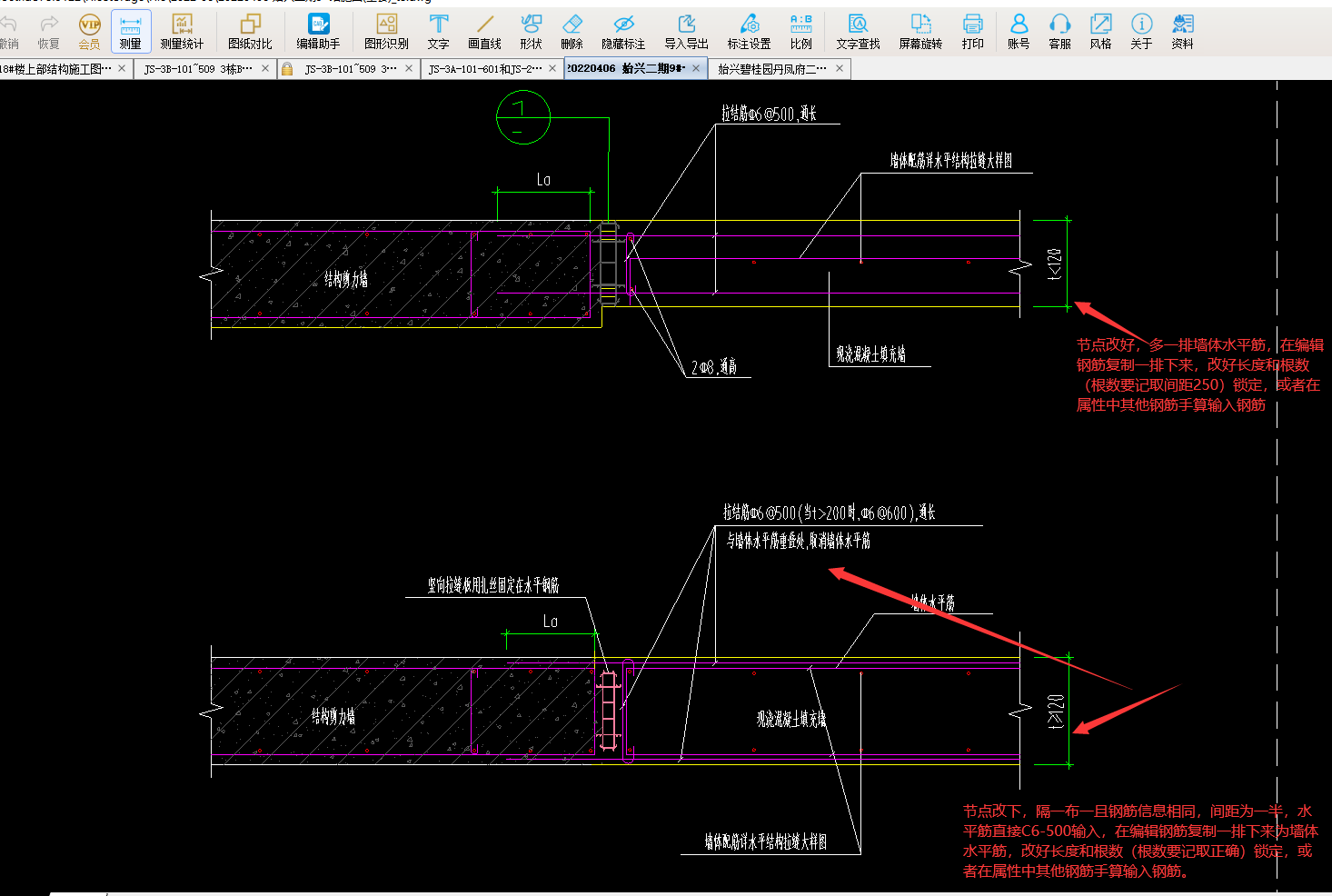The height and width of the screenshot is (896, 1332).
Task: Click the undo (撤销) icon
Action: coord(8,32)
